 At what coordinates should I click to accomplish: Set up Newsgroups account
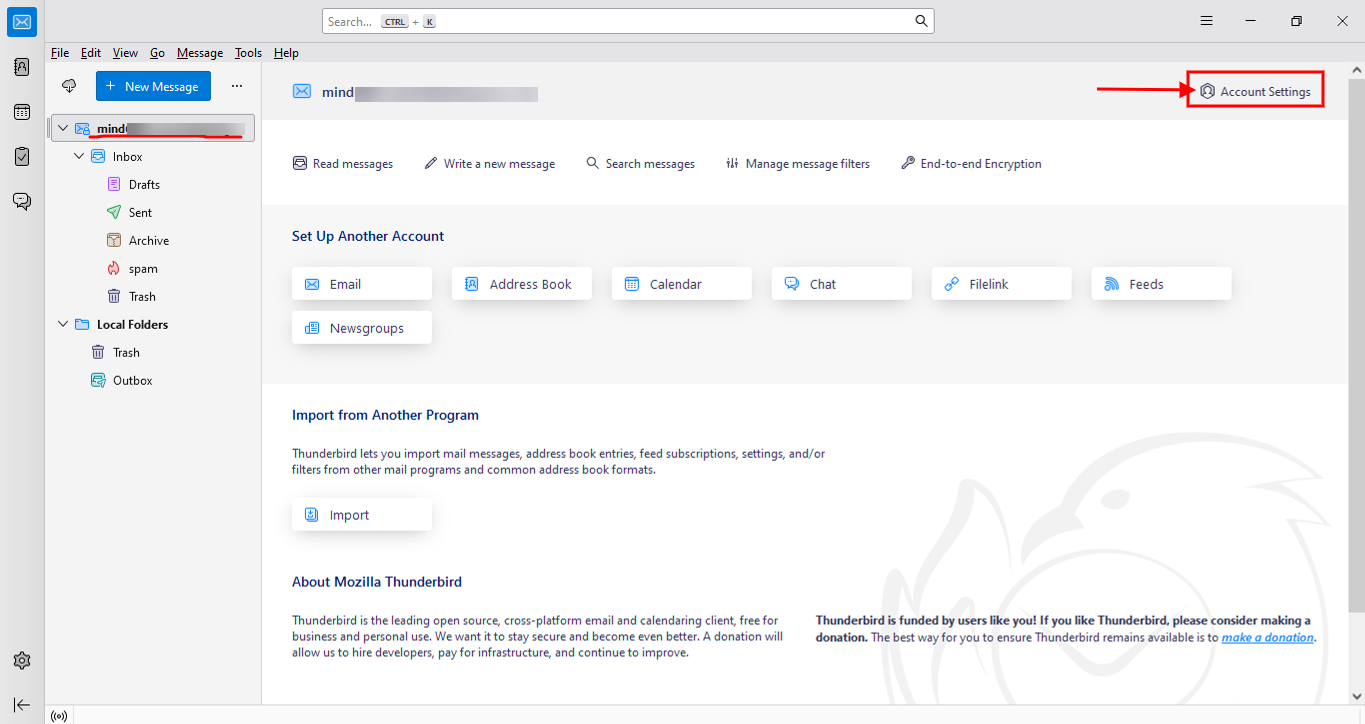tap(362, 328)
